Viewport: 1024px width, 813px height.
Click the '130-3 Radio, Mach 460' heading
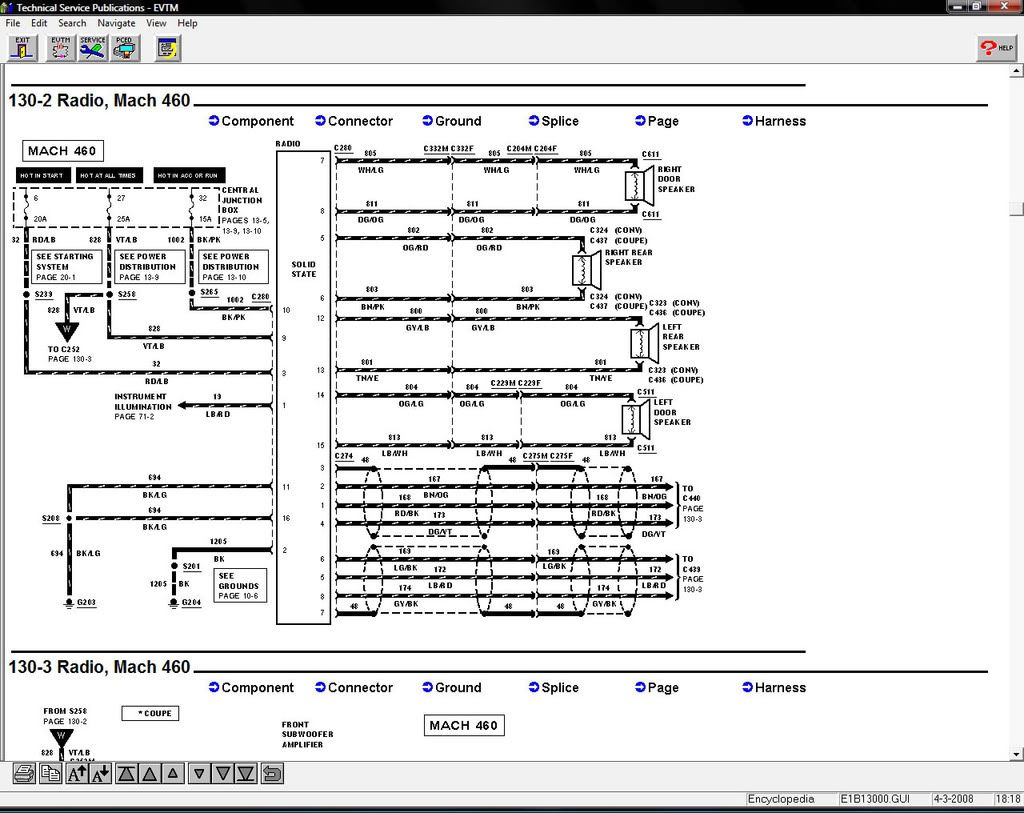click(x=99, y=667)
